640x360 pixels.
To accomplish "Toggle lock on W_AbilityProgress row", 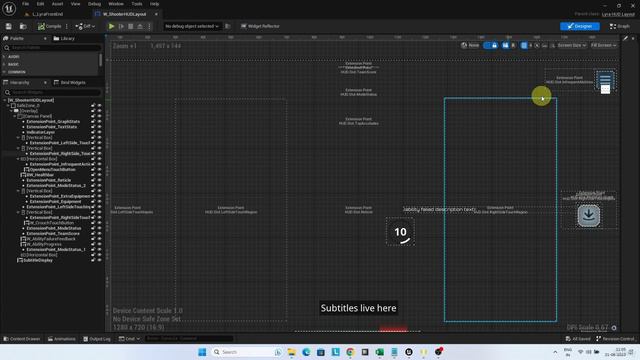I will pyautogui.click(x=93, y=244).
